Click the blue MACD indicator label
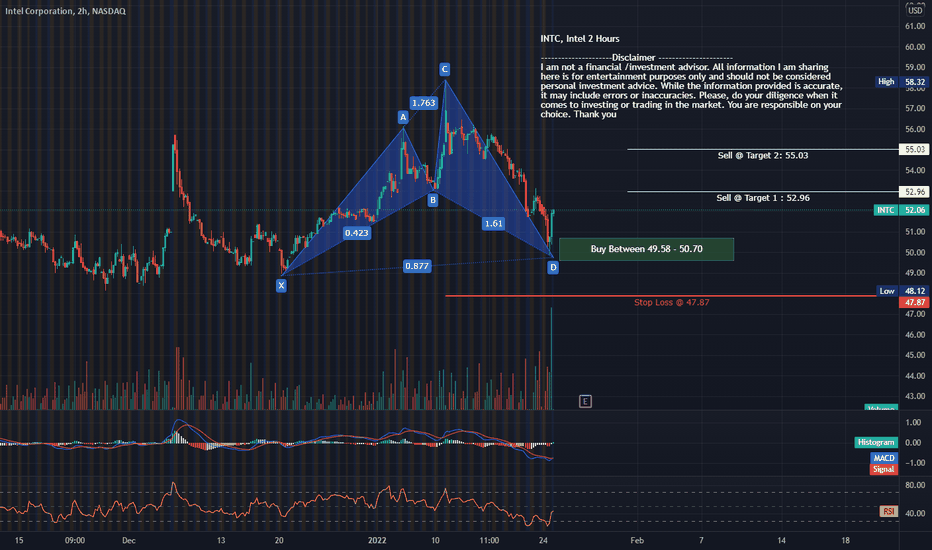932x550 pixels. [x=884, y=458]
